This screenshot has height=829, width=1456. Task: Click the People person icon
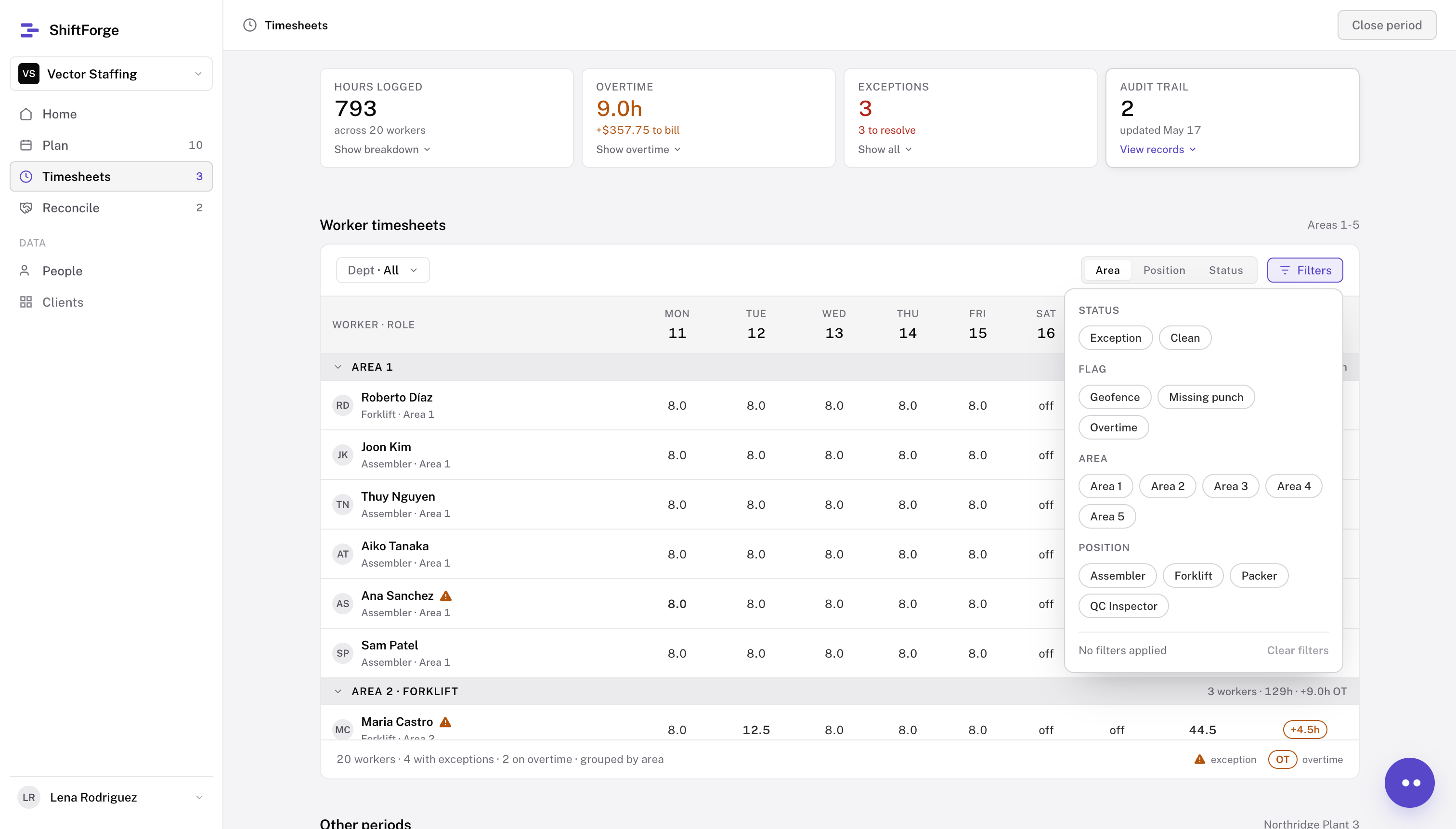[25, 271]
